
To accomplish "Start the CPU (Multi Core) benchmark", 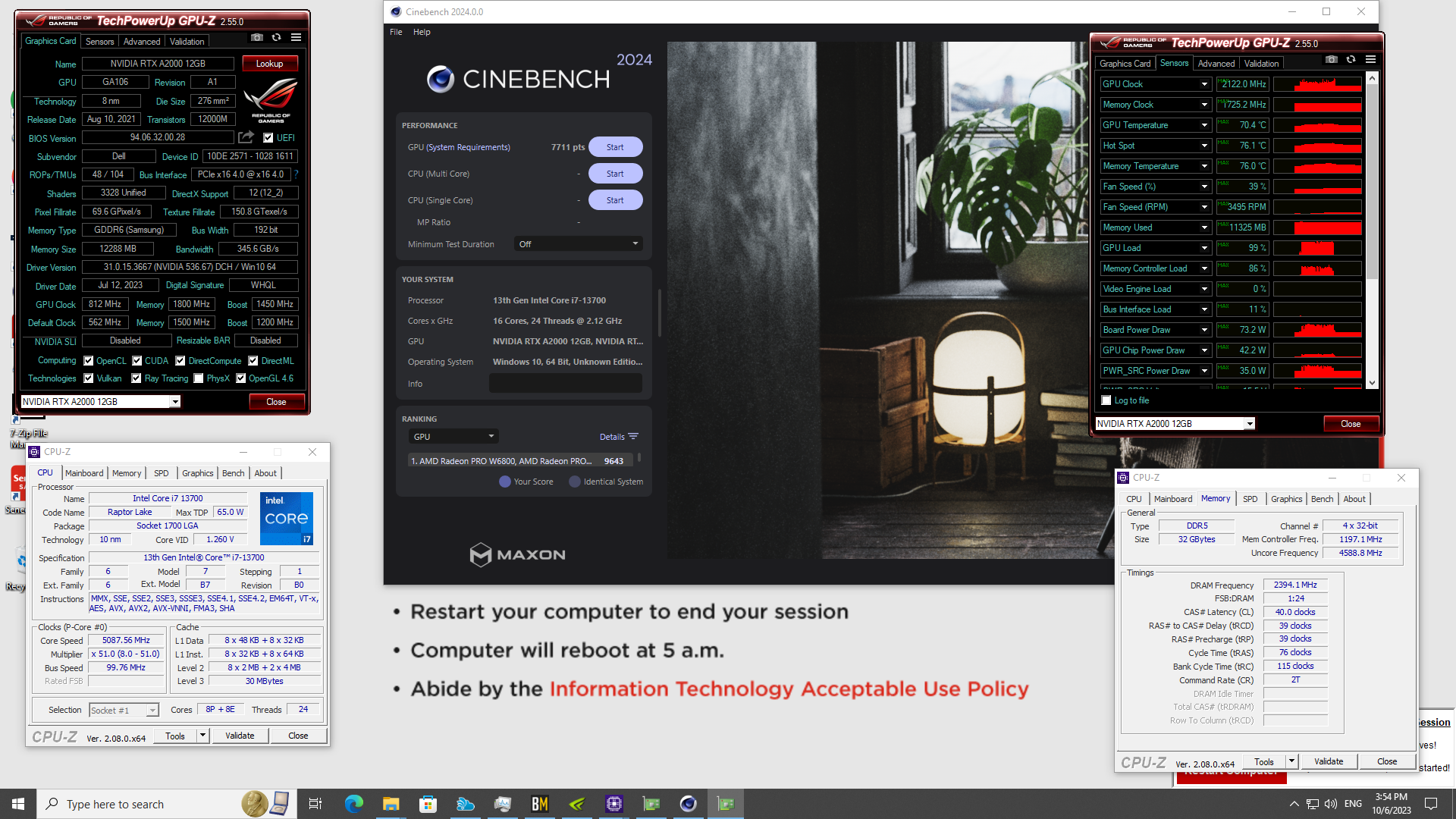I will coord(615,174).
